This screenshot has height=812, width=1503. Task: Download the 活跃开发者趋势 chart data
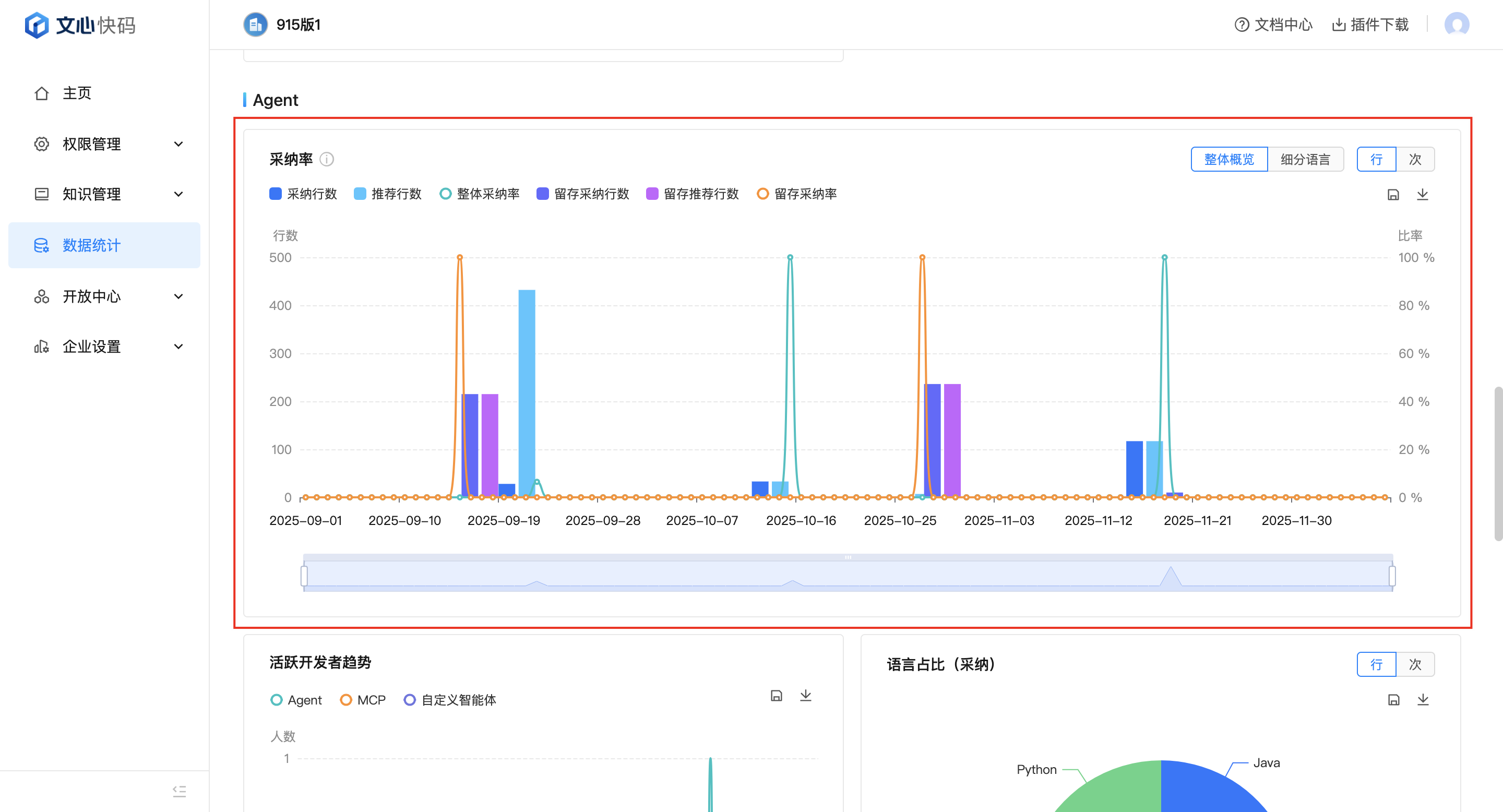pyautogui.click(x=805, y=695)
